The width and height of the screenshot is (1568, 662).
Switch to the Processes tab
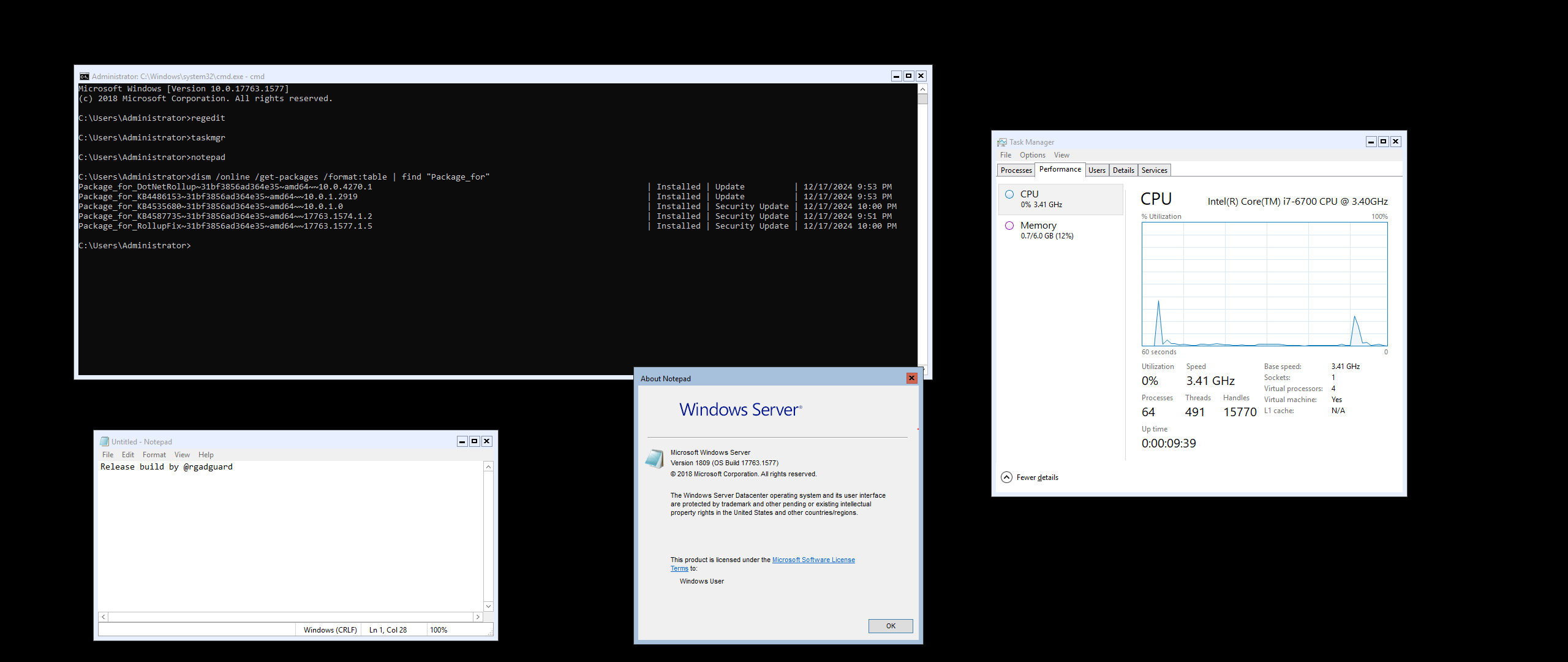pyautogui.click(x=1016, y=170)
